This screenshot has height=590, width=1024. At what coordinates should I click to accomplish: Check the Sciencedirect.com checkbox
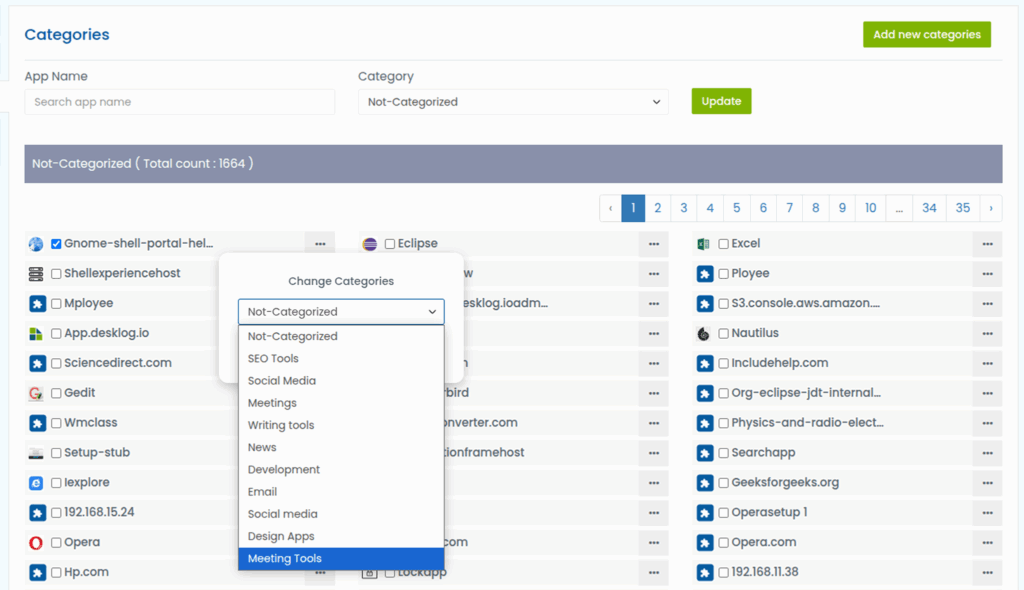coord(56,363)
